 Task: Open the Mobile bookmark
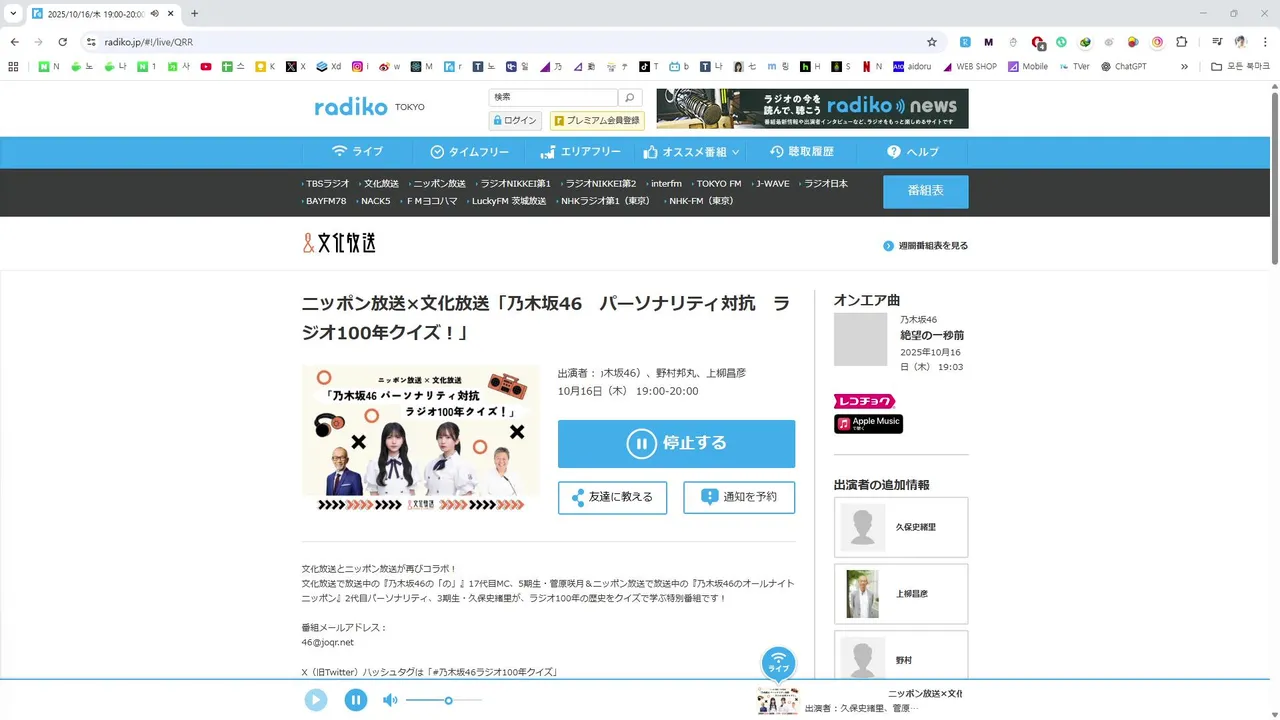point(1028,67)
